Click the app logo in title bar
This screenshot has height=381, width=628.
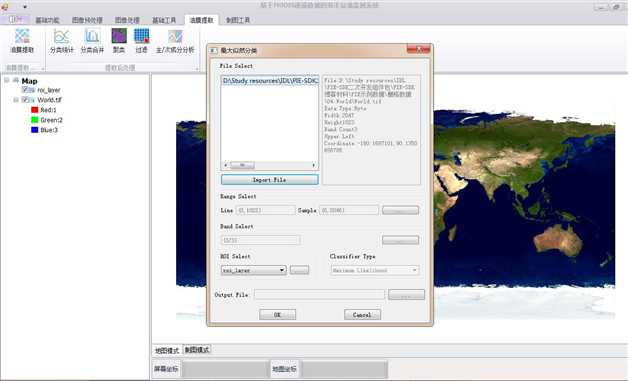[5, 6]
